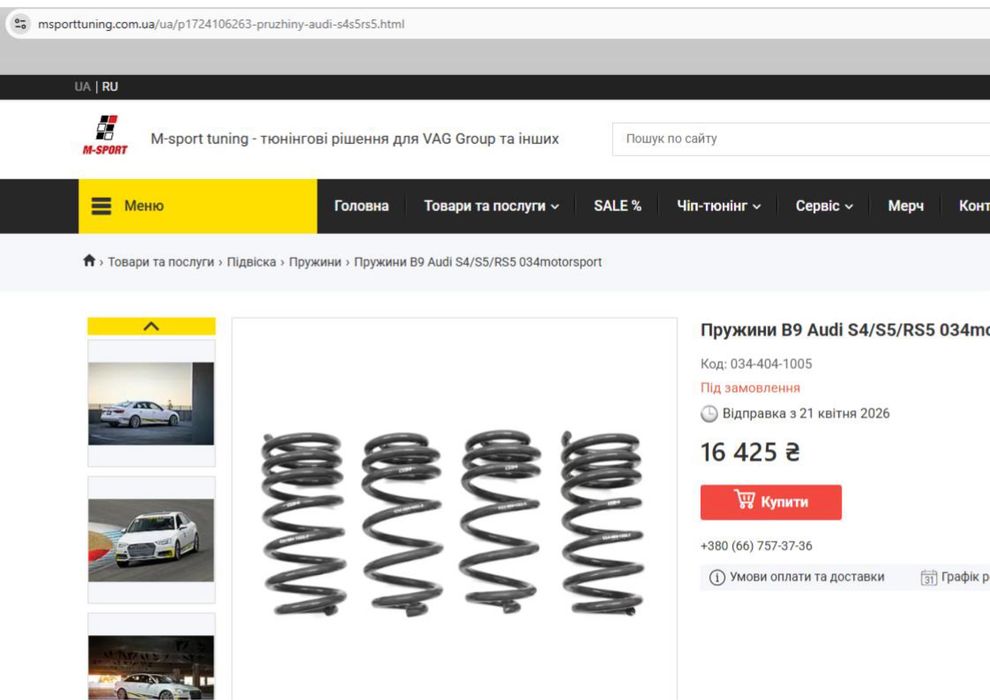Open the site info icon in address bar
Image resolution: width=990 pixels, height=700 pixels.
point(20,24)
